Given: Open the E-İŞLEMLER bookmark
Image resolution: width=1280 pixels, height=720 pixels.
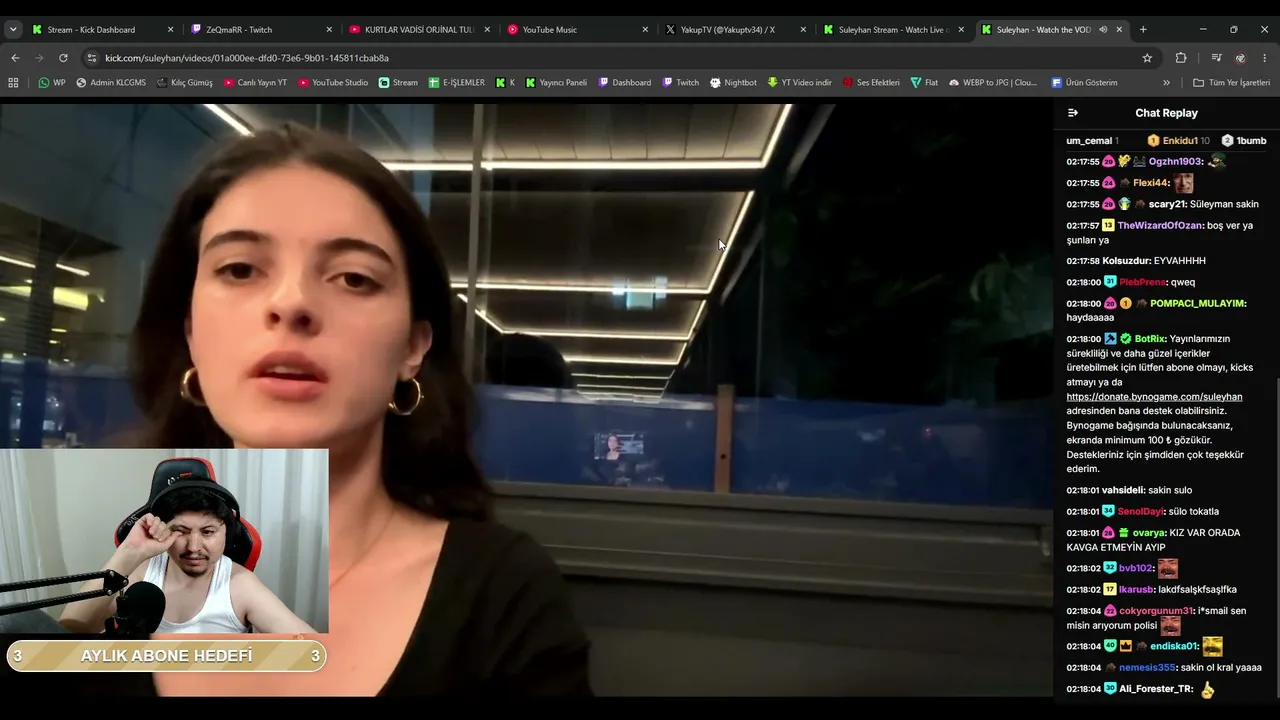Looking at the screenshot, I should pyautogui.click(x=457, y=83).
